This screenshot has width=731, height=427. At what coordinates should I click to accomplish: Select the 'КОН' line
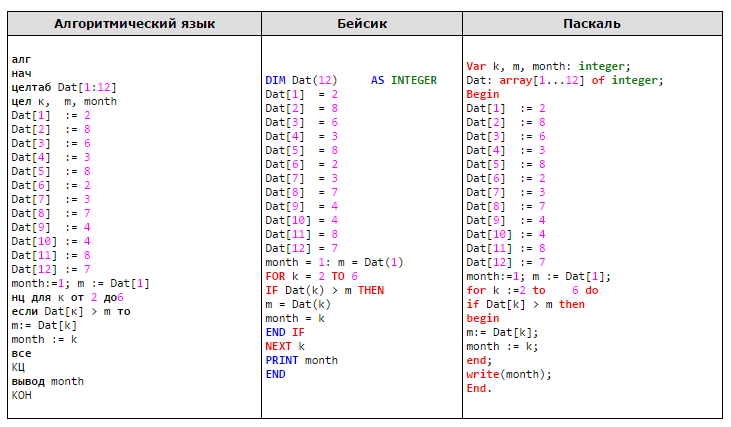point(21,395)
